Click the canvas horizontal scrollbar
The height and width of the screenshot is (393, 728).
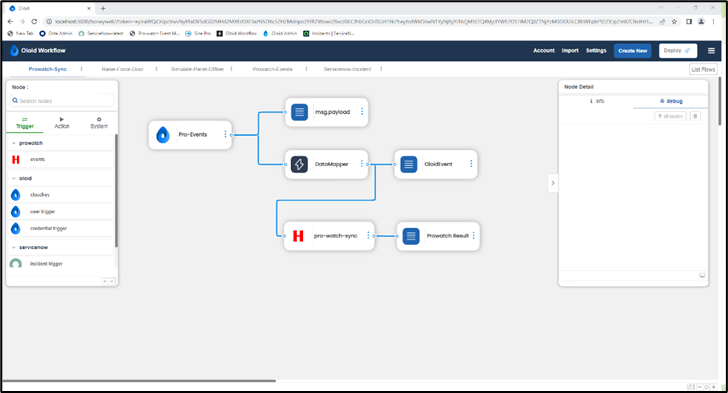(x=139, y=380)
